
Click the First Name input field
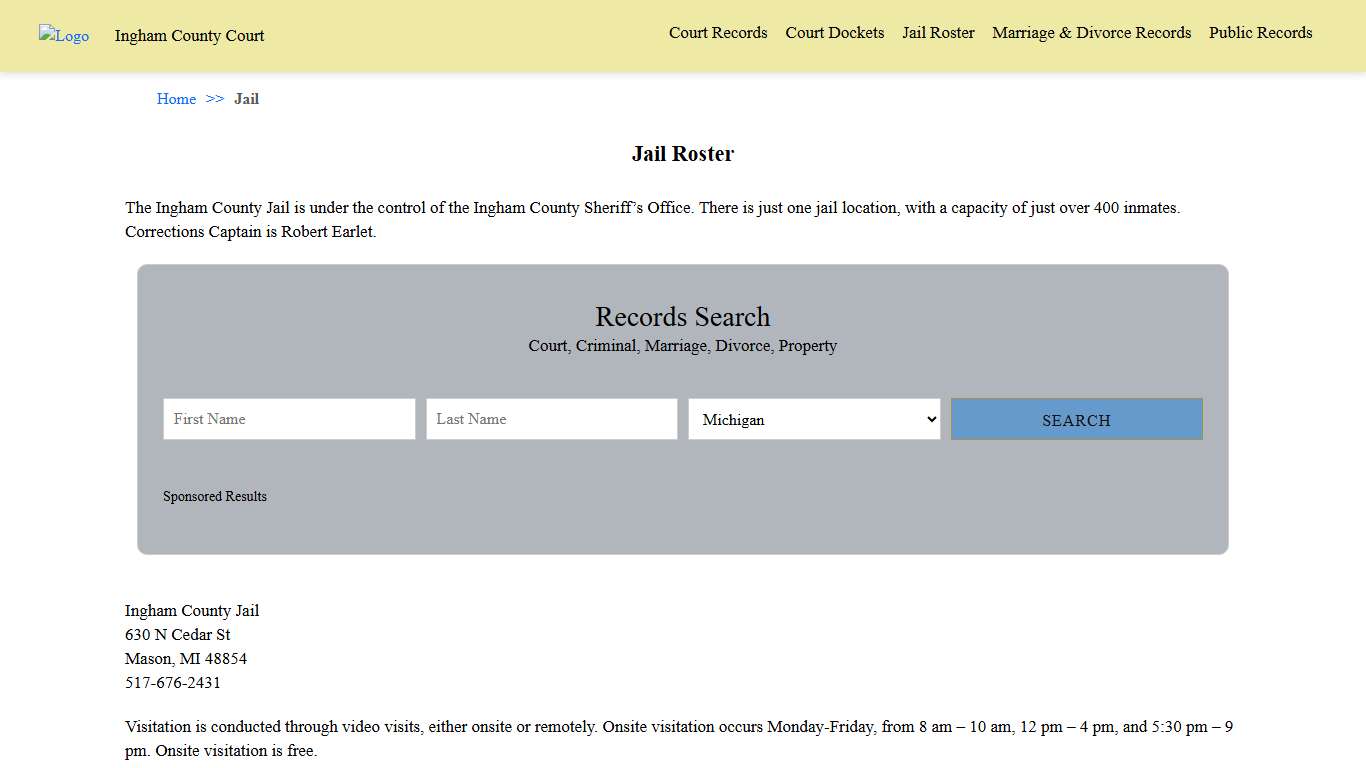(288, 419)
